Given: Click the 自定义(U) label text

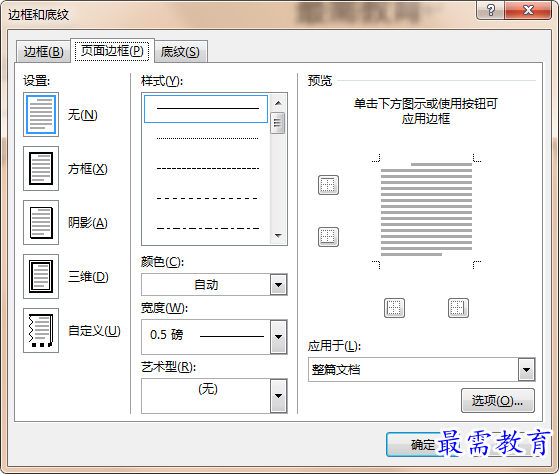Looking at the screenshot, I should click(x=94, y=331).
